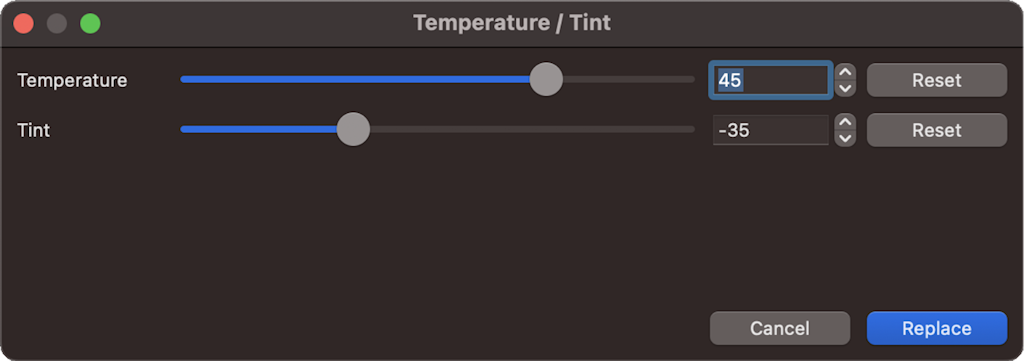Grab the Temperature slider knob

[546, 80]
